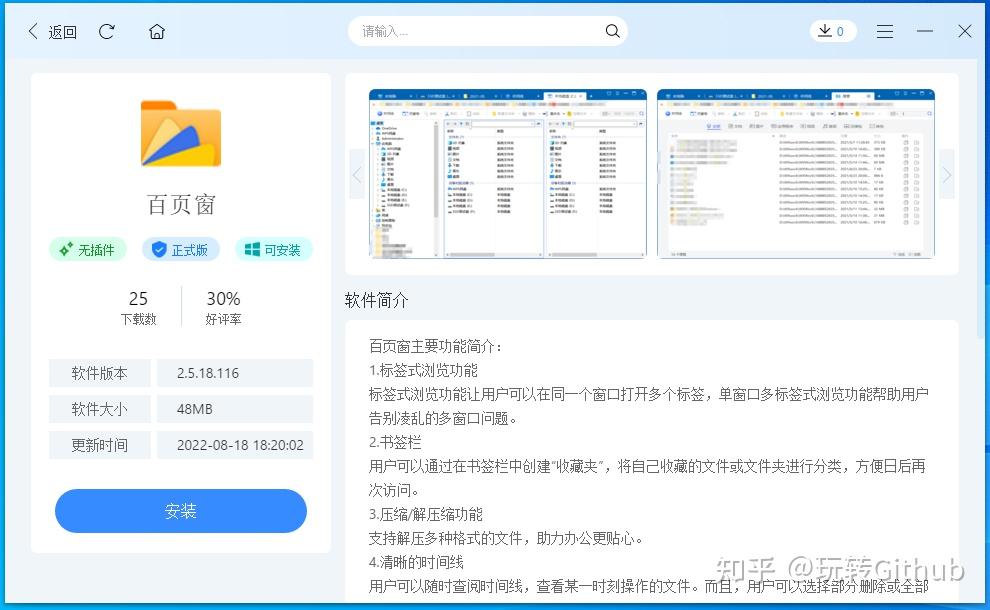The width and height of the screenshot is (990, 610).
Task: Refresh the page using the reload icon
Action: tap(107, 31)
